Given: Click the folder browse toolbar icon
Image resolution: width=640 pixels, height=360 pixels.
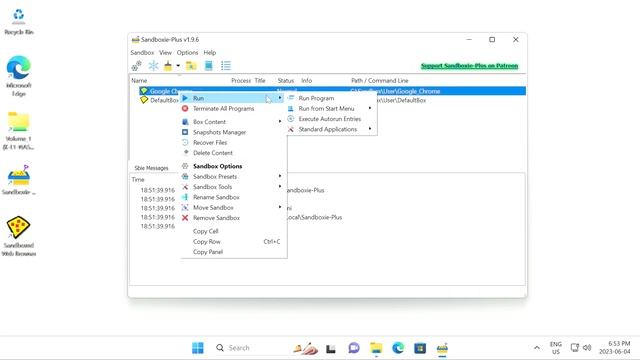Looking at the screenshot, I should (x=191, y=66).
